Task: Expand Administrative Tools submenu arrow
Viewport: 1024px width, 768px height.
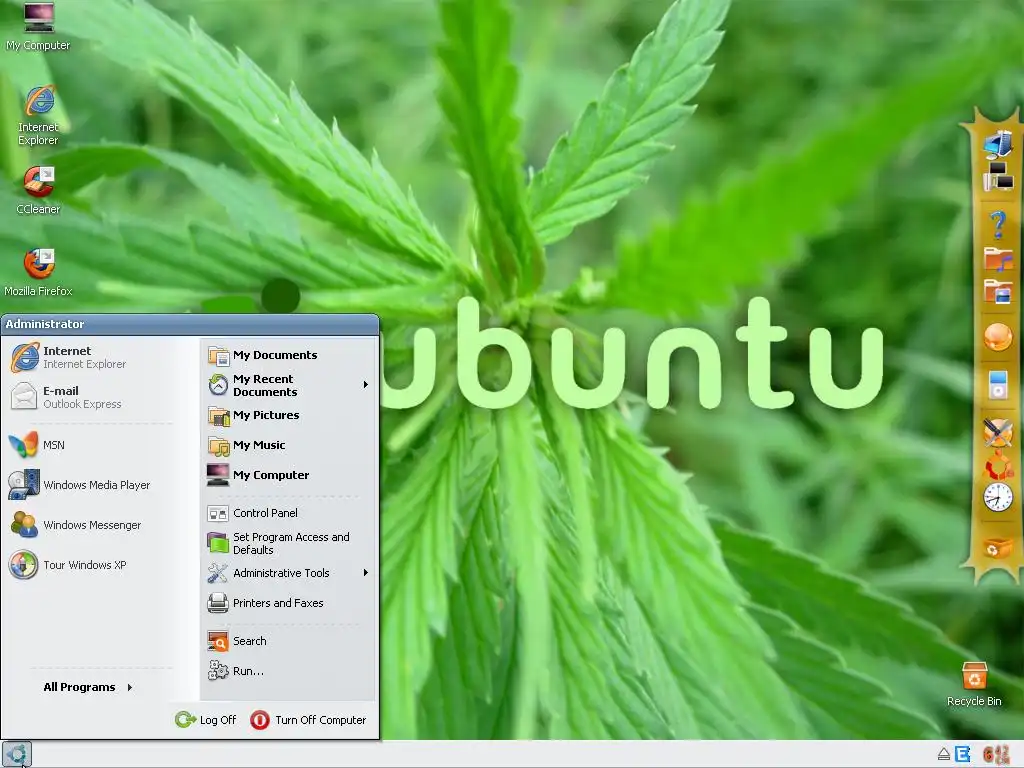Action: pyautogui.click(x=366, y=573)
